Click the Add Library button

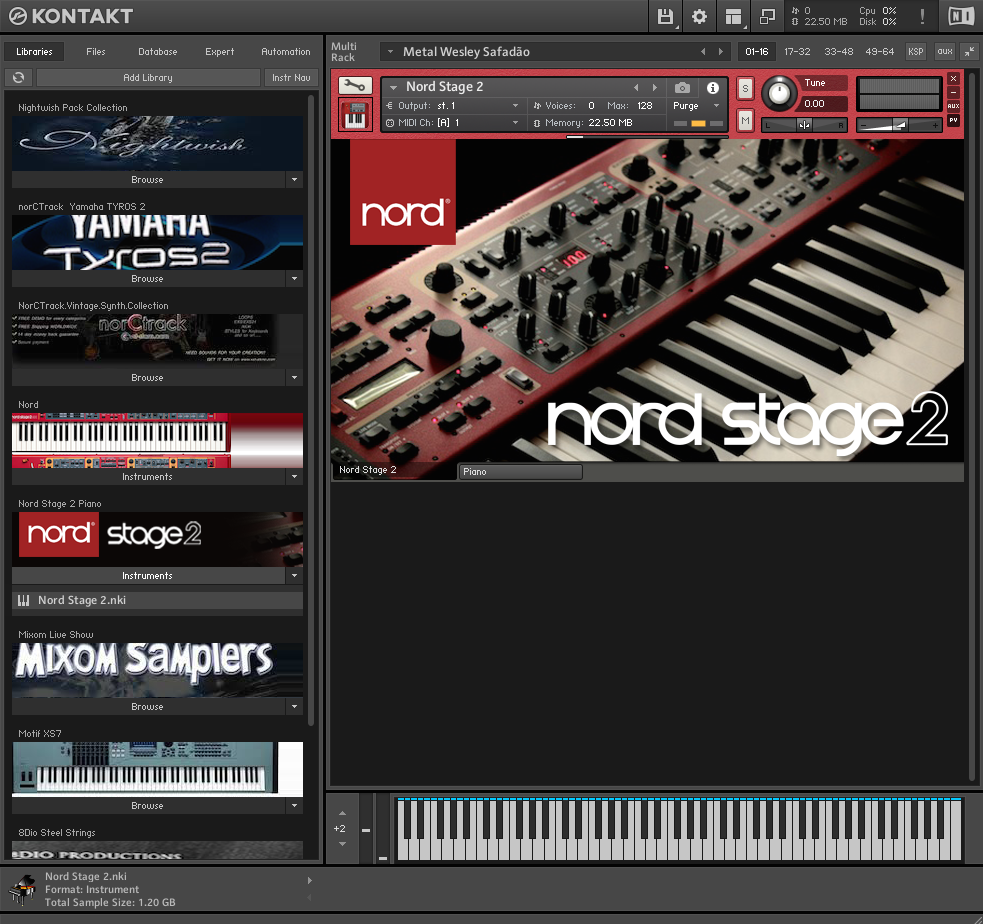click(x=148, y=77)
